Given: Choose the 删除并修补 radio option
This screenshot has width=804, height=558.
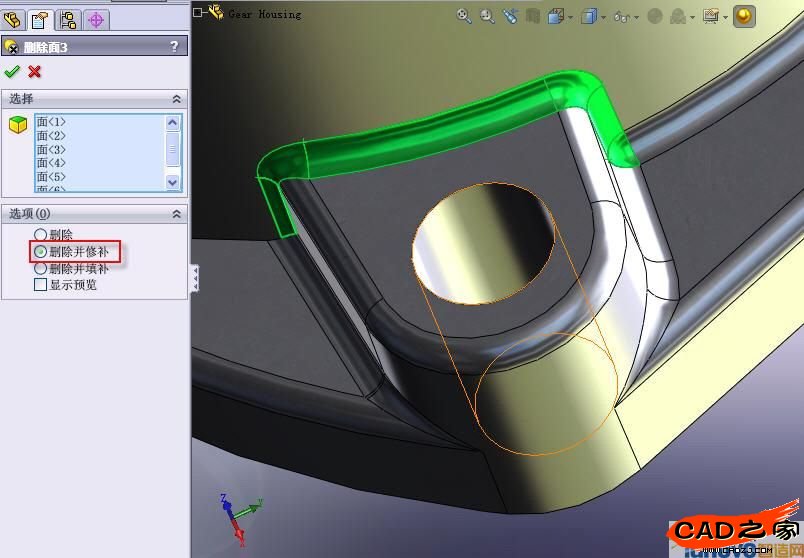Looking at the screenshot, I should (x=41, y=251).
